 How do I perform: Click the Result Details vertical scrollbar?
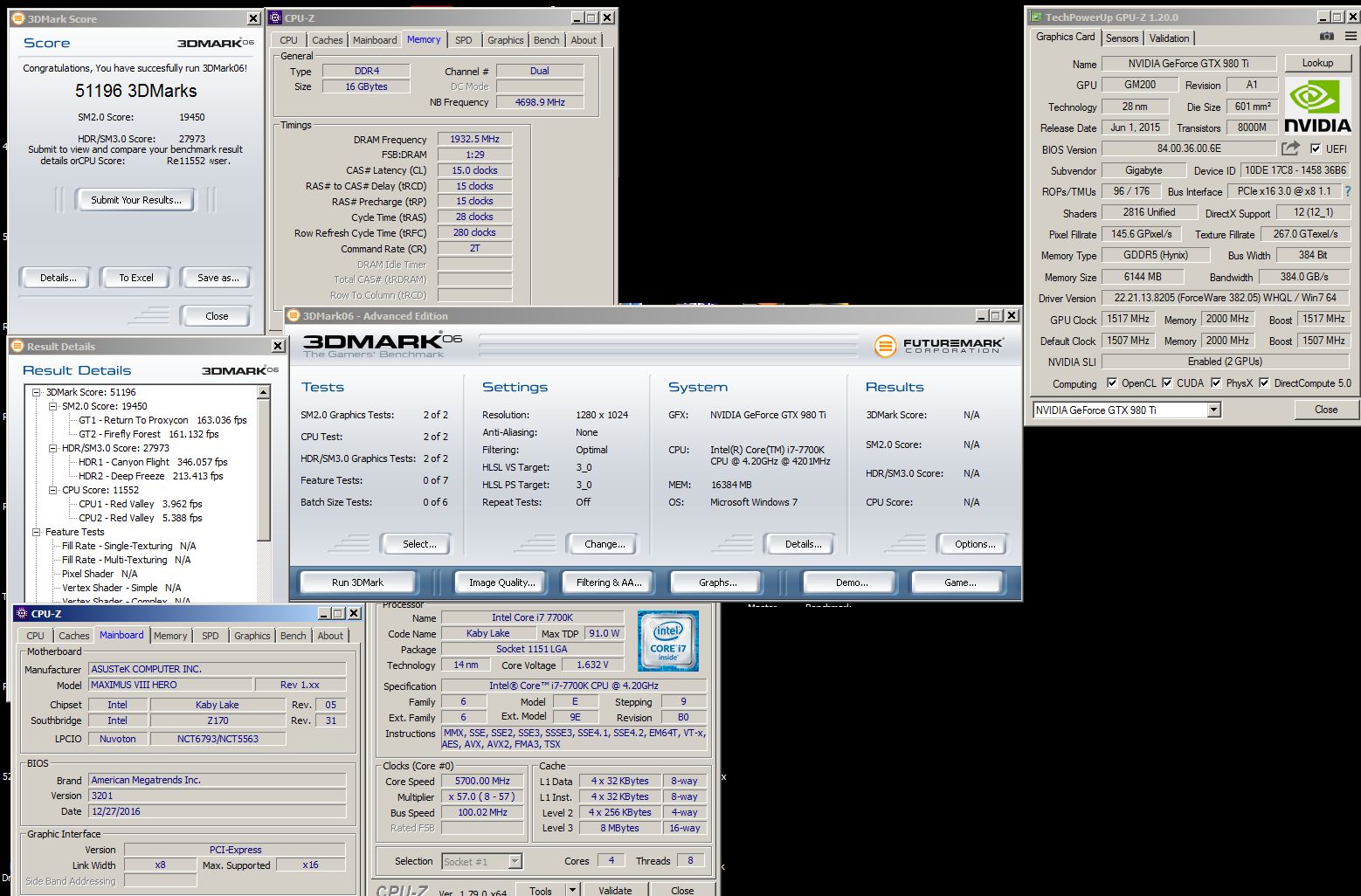pyautogui.click(x=264, y=493)
